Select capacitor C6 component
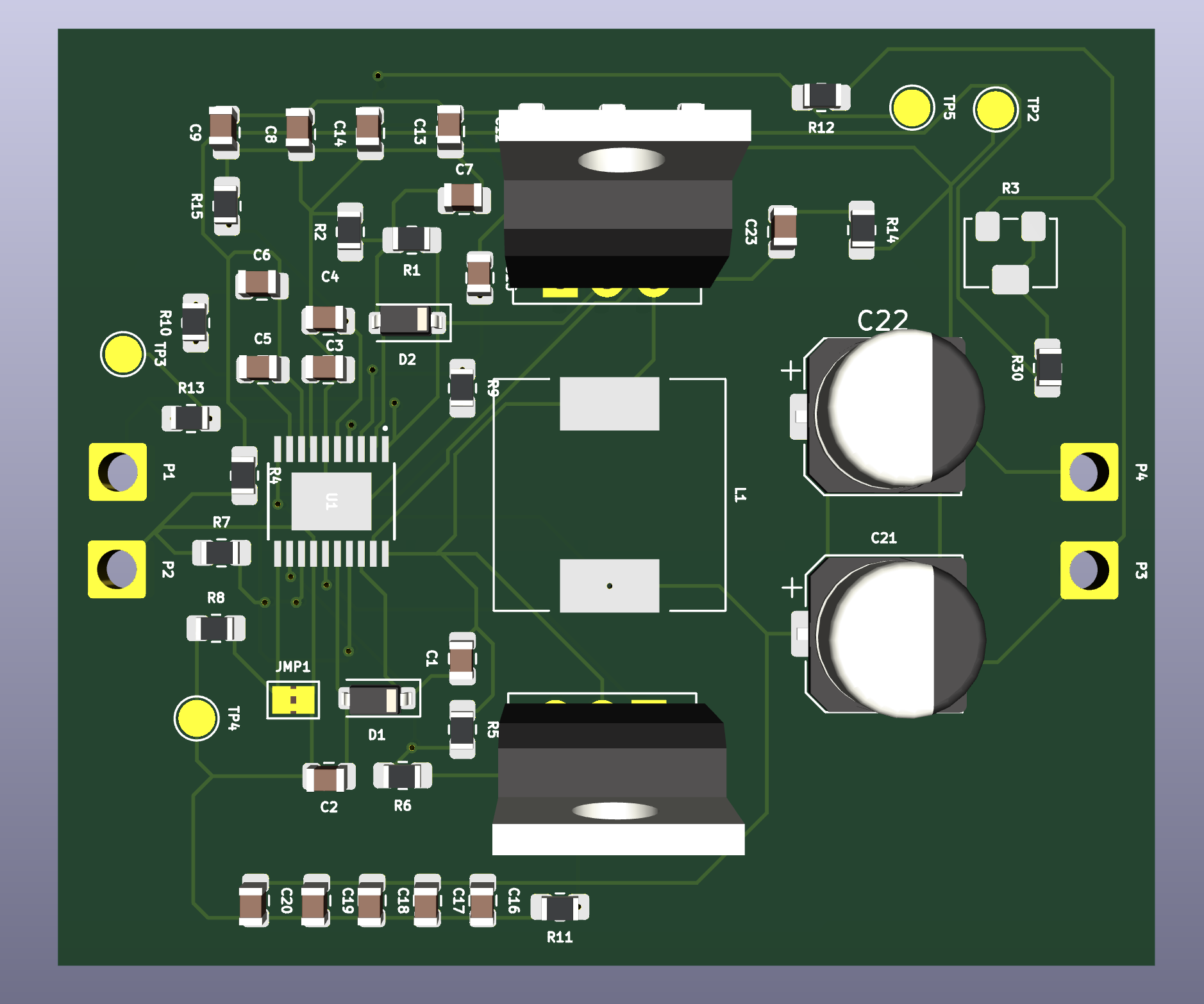The width and height of the screenshot is (1204, 1004). [x=262, y=284]
